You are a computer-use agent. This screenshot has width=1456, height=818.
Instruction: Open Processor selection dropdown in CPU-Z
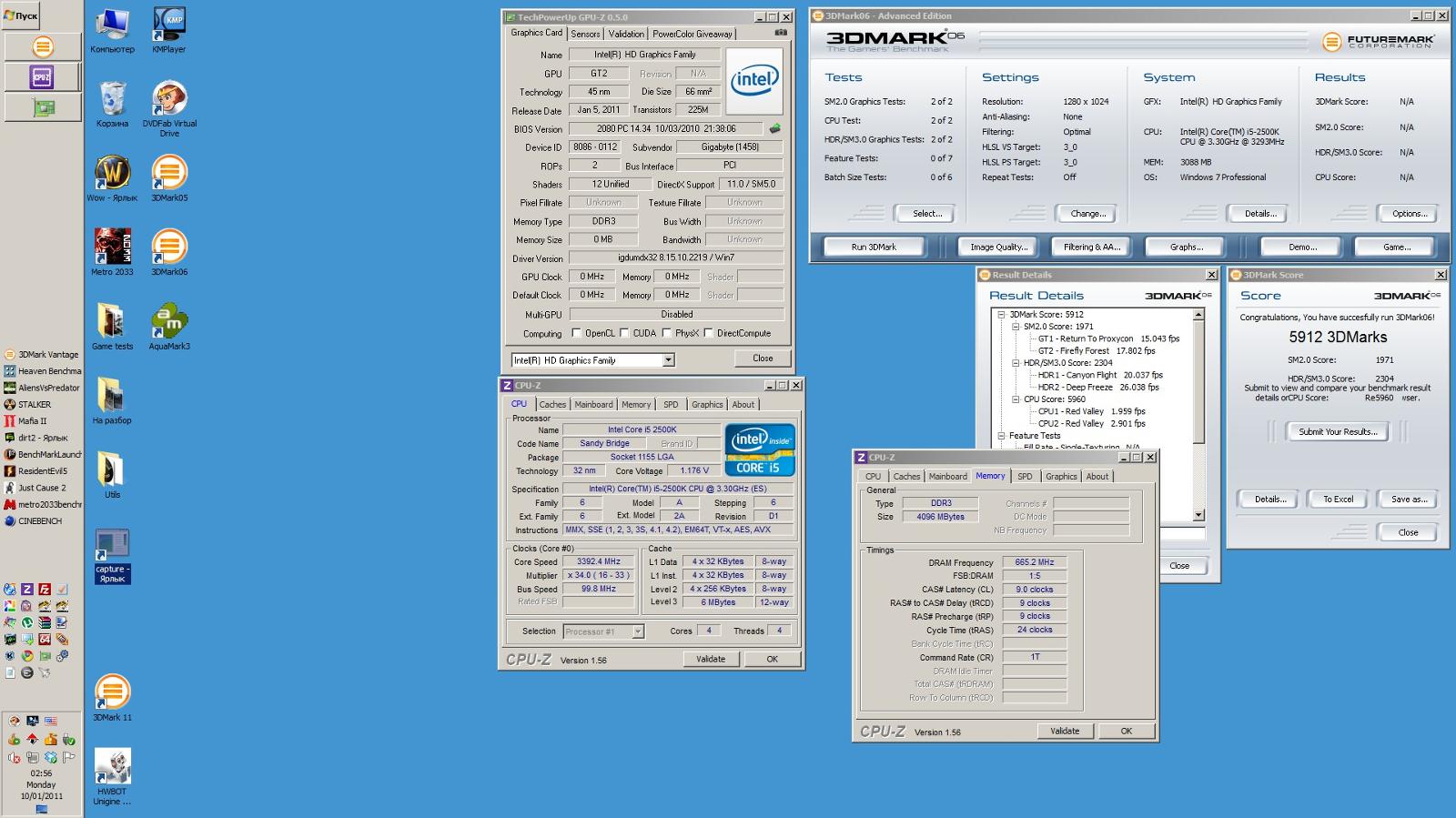tap(638, 631)
